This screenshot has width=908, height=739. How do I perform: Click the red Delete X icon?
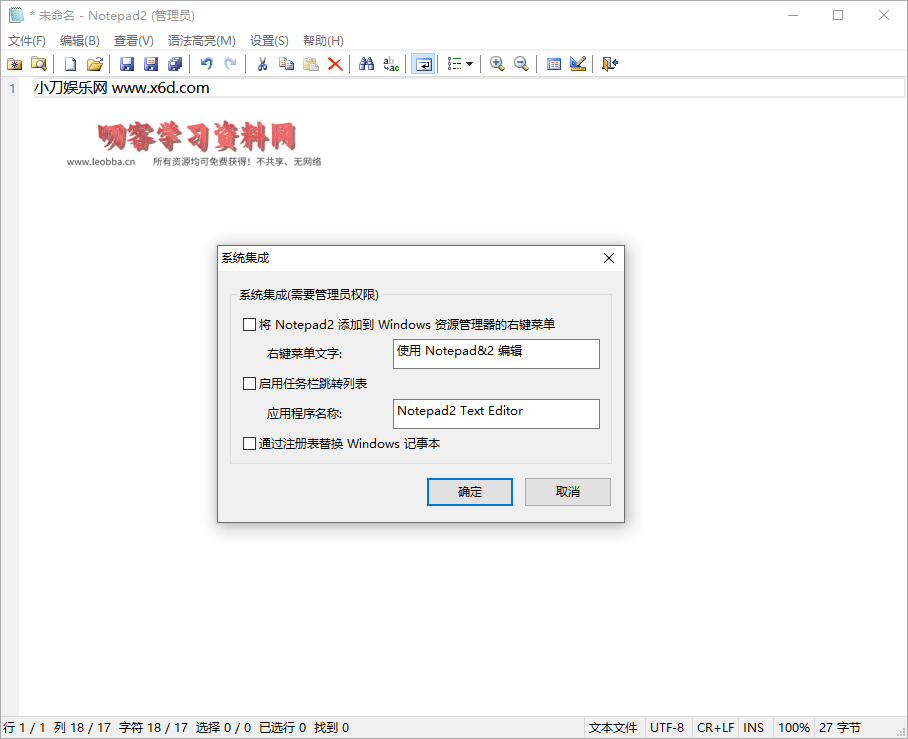pyautogui.click(x=335, y=64)
